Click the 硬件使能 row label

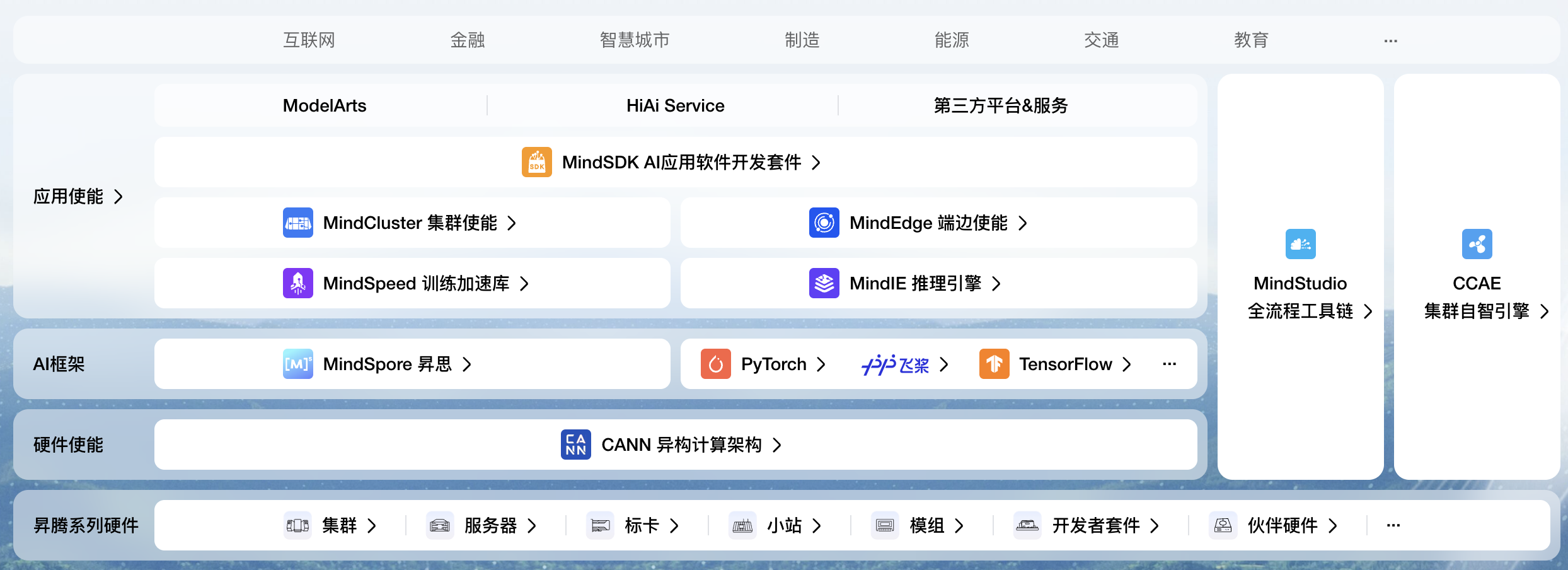pyautogui.click(x=68, y=445)
